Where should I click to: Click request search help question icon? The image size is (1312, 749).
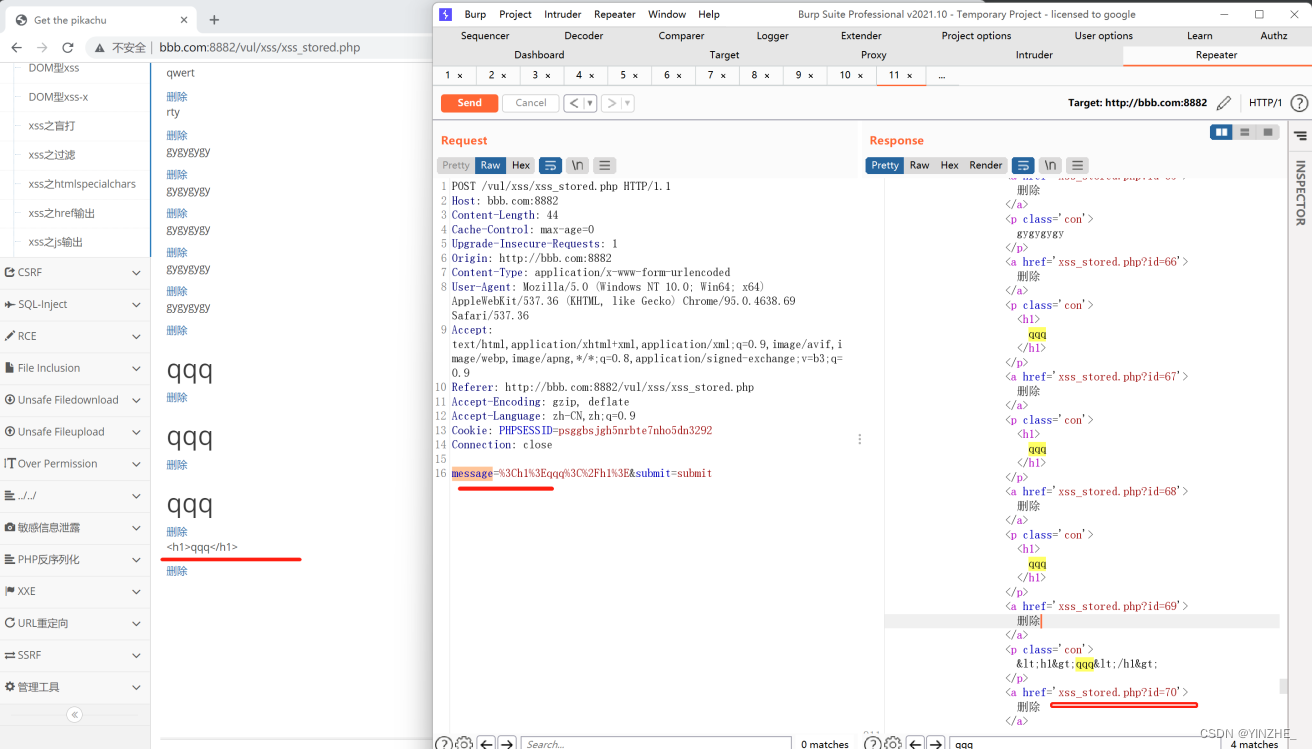coord(443,743)
